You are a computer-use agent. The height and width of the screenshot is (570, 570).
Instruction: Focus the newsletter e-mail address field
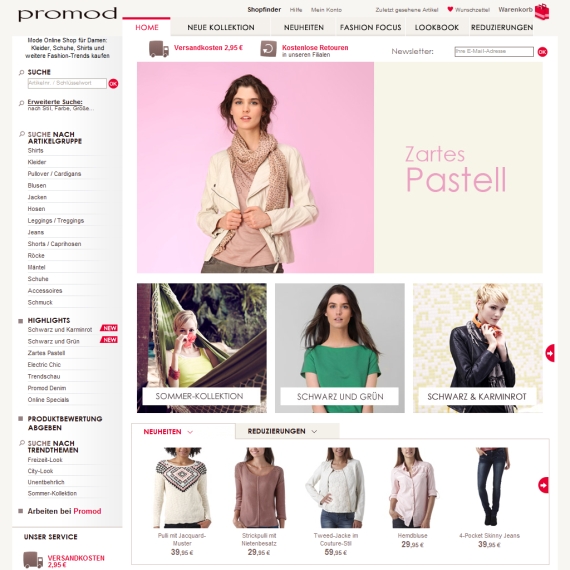pyautogui.click(x=494, y=52)
